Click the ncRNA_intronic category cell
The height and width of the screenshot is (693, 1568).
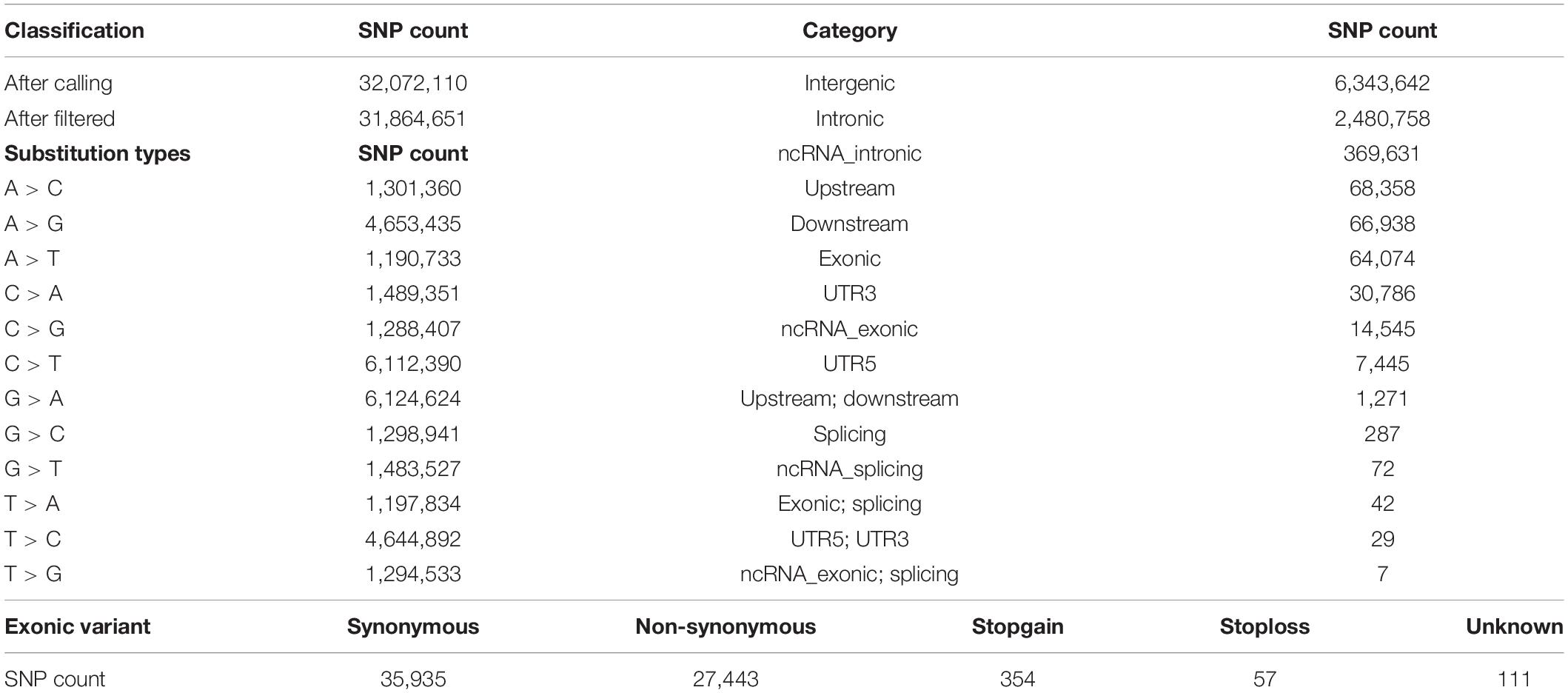click(849, 153)
